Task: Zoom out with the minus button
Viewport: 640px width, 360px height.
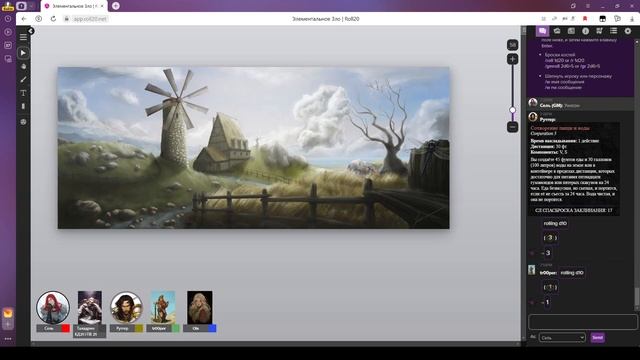Action: click(513, 127)
